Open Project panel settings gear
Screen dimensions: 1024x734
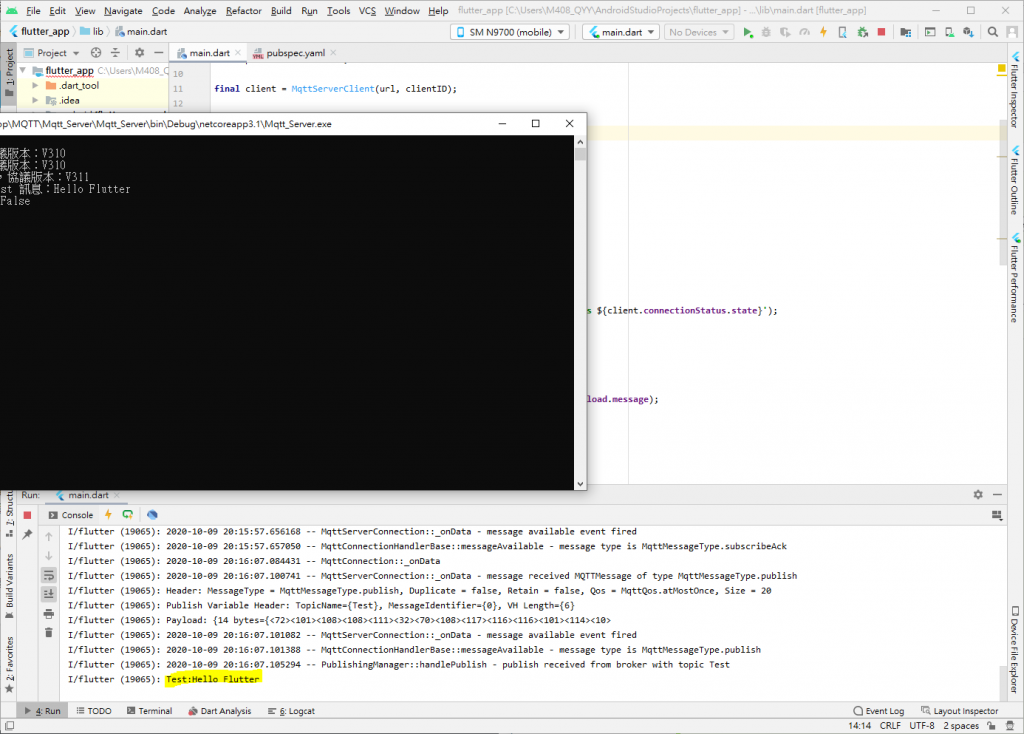click(x=139, y=53)
